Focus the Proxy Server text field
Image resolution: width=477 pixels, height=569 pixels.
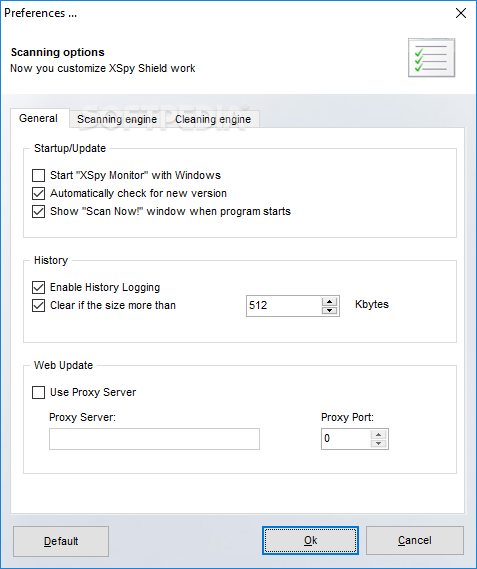154,439
